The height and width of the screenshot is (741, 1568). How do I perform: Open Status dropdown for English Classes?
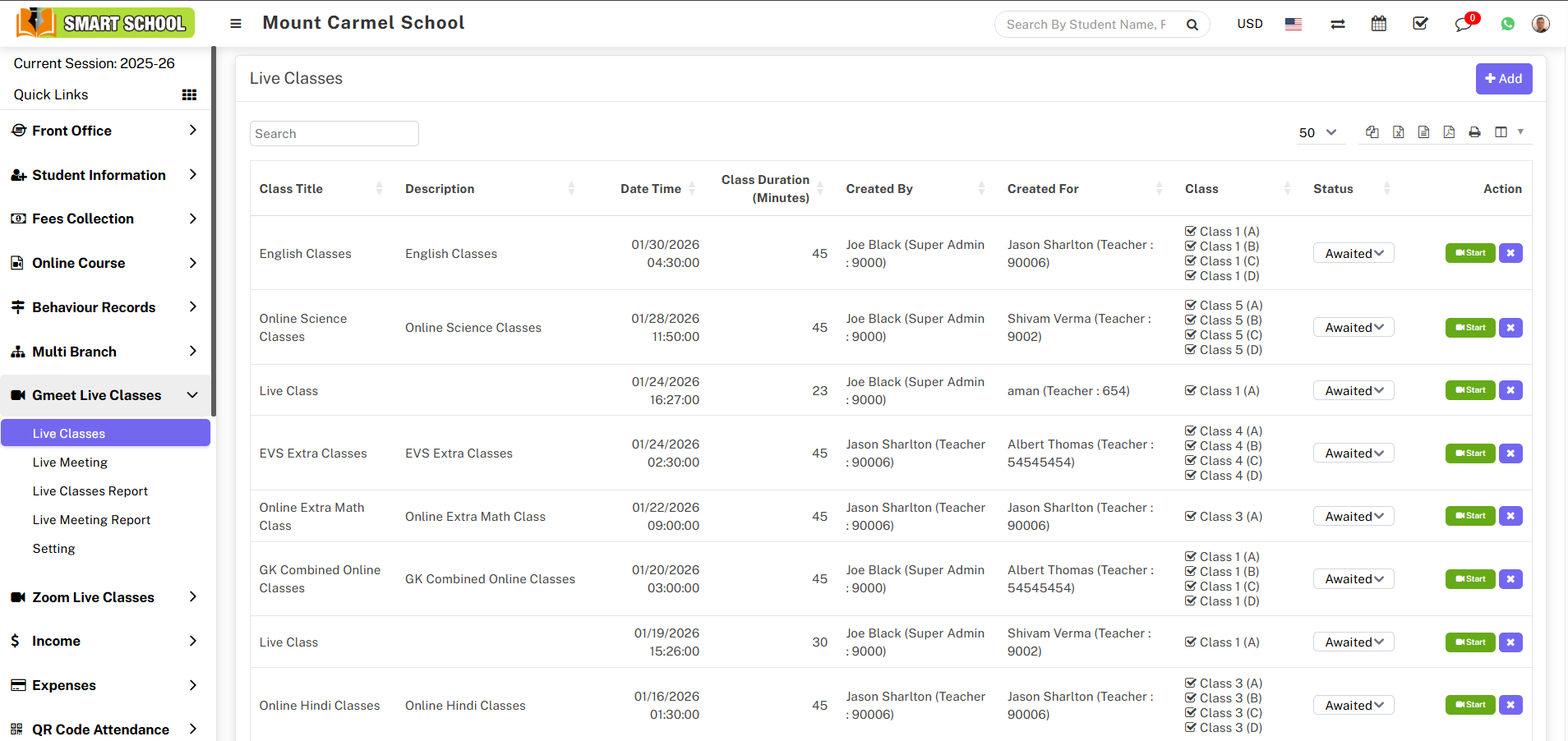click(1353, 253)
